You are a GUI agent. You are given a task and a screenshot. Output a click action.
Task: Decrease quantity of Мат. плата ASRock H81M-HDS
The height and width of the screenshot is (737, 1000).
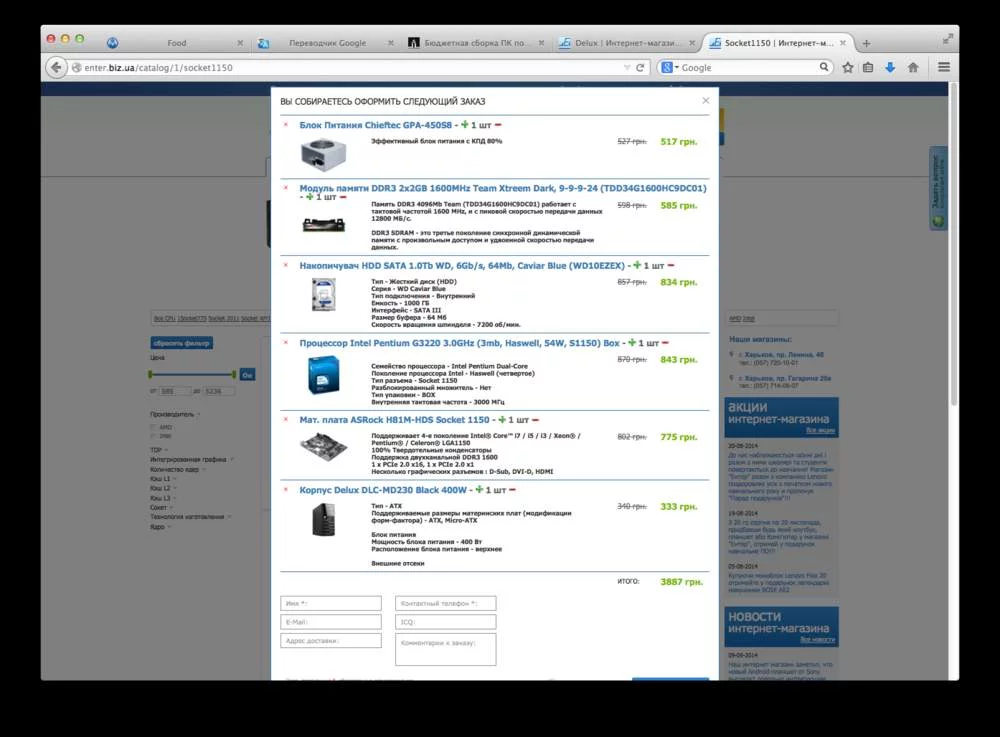pos(536,420)
